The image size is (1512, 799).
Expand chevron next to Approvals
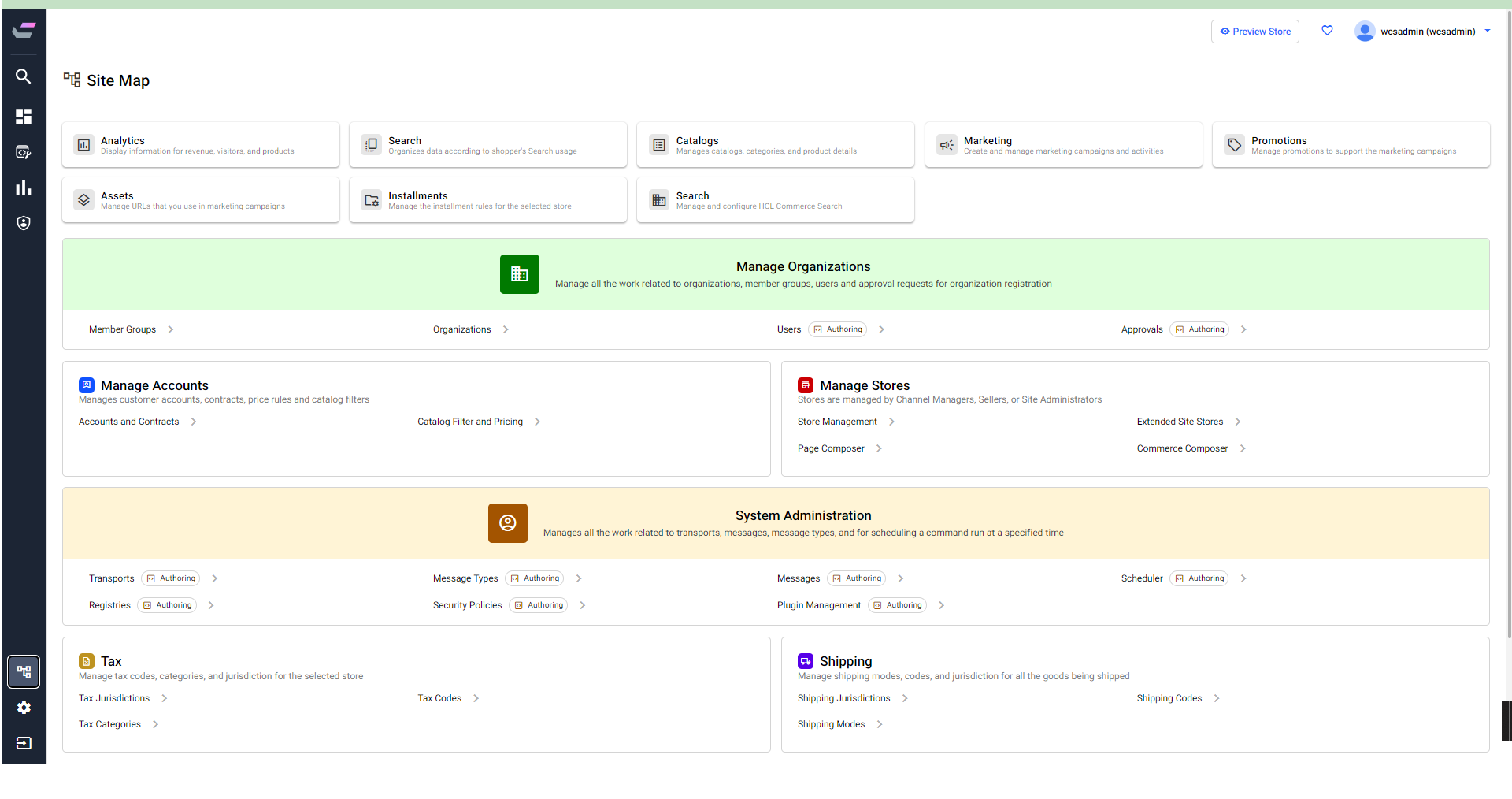pos(1243,329)
